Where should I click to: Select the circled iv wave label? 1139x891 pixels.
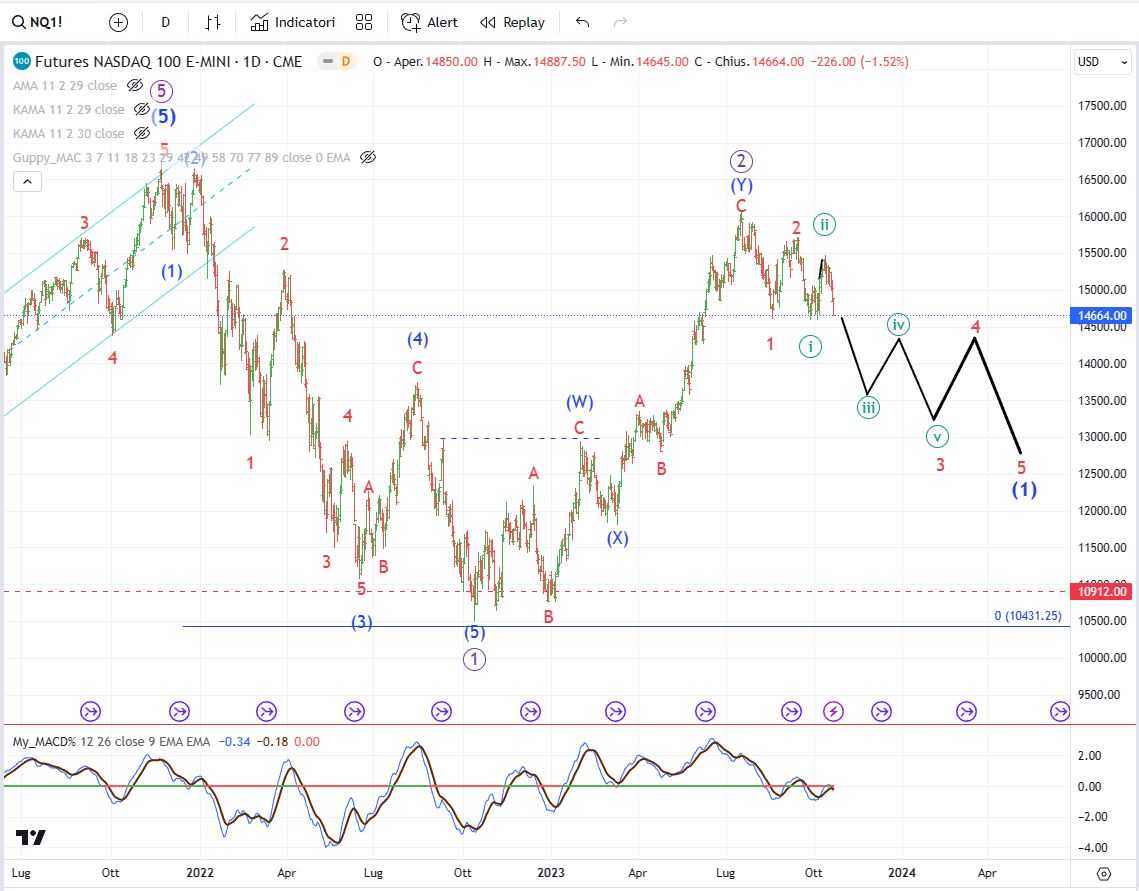coord(899,325)
